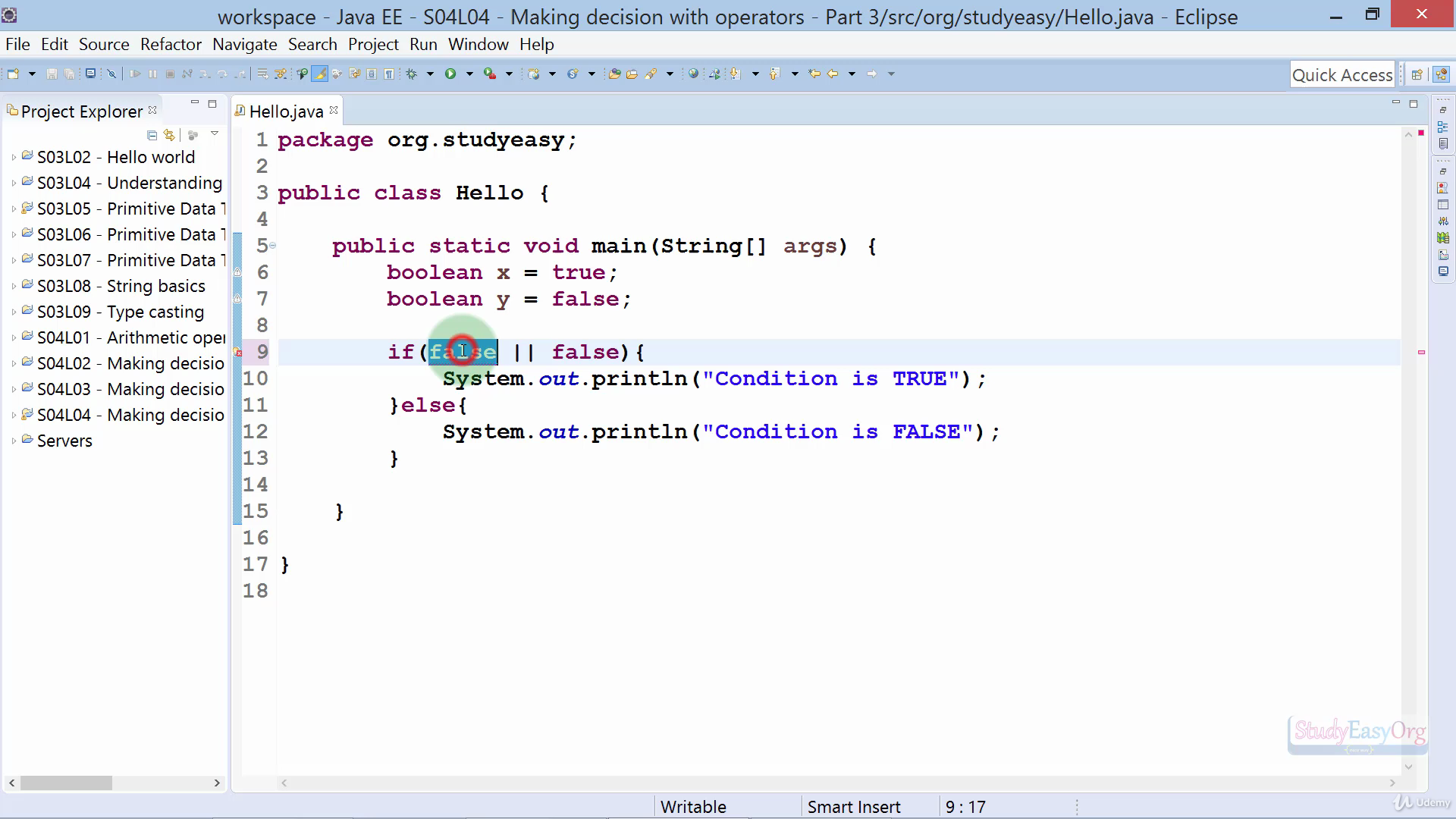Select the Hello.java editor tab
This screenshot has height=819, width=1456.
286,111
